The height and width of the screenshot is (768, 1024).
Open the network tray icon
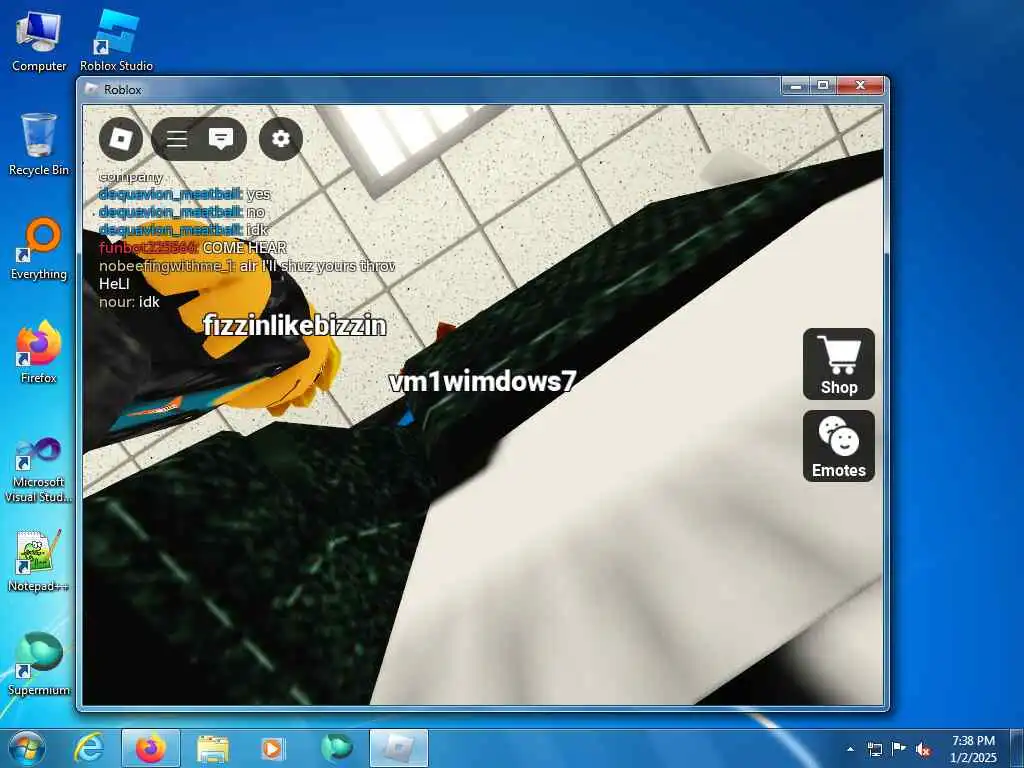874,749
